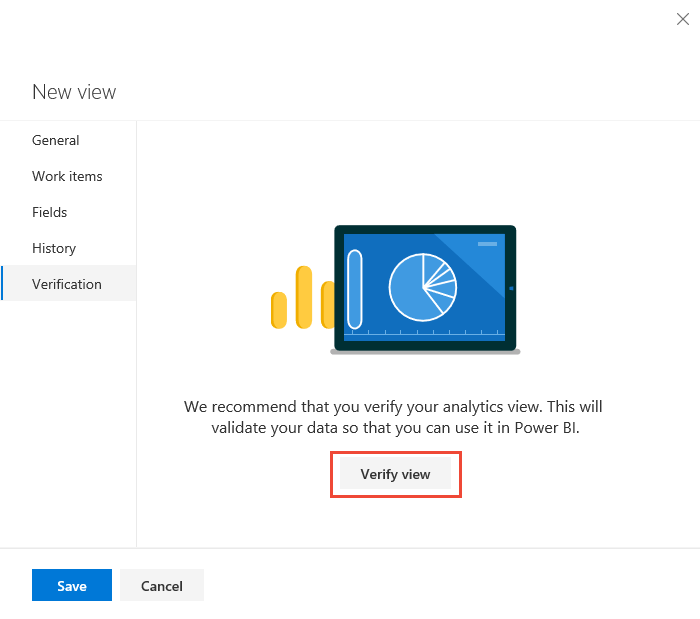Viewport: 700px width, 619px height.
Task: Click the 'We recommend that you verify' text
Action: (x=393, y=417)
